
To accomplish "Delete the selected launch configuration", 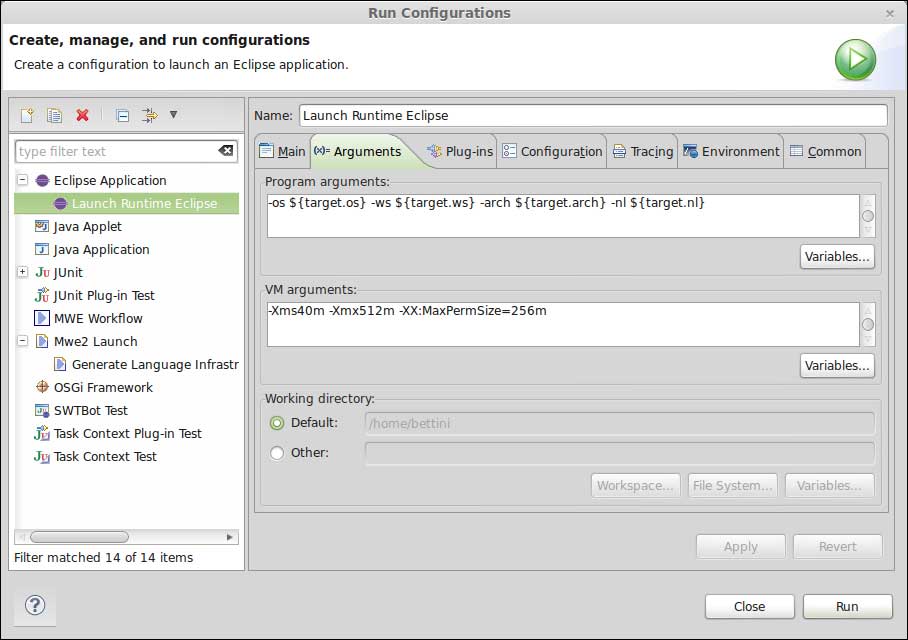I will [x=82, y=115].
